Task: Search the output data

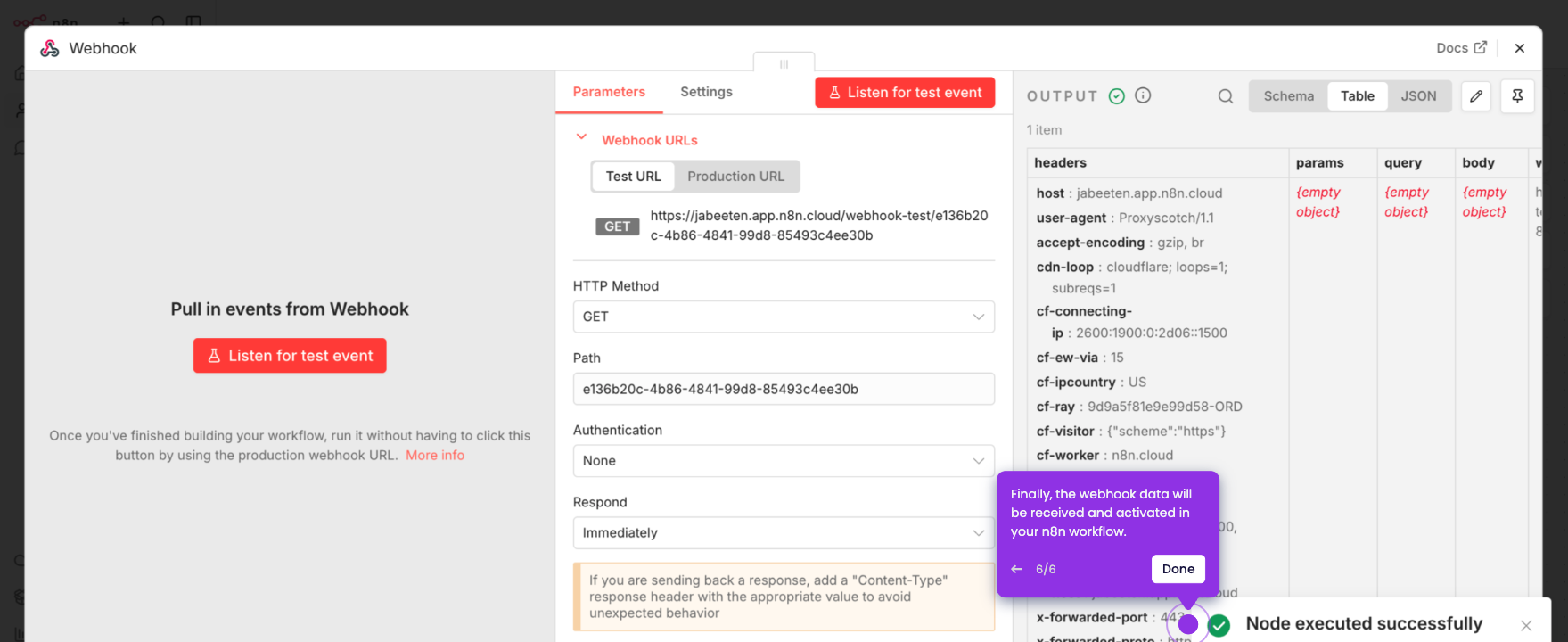Action: [x=1226, y=96]
